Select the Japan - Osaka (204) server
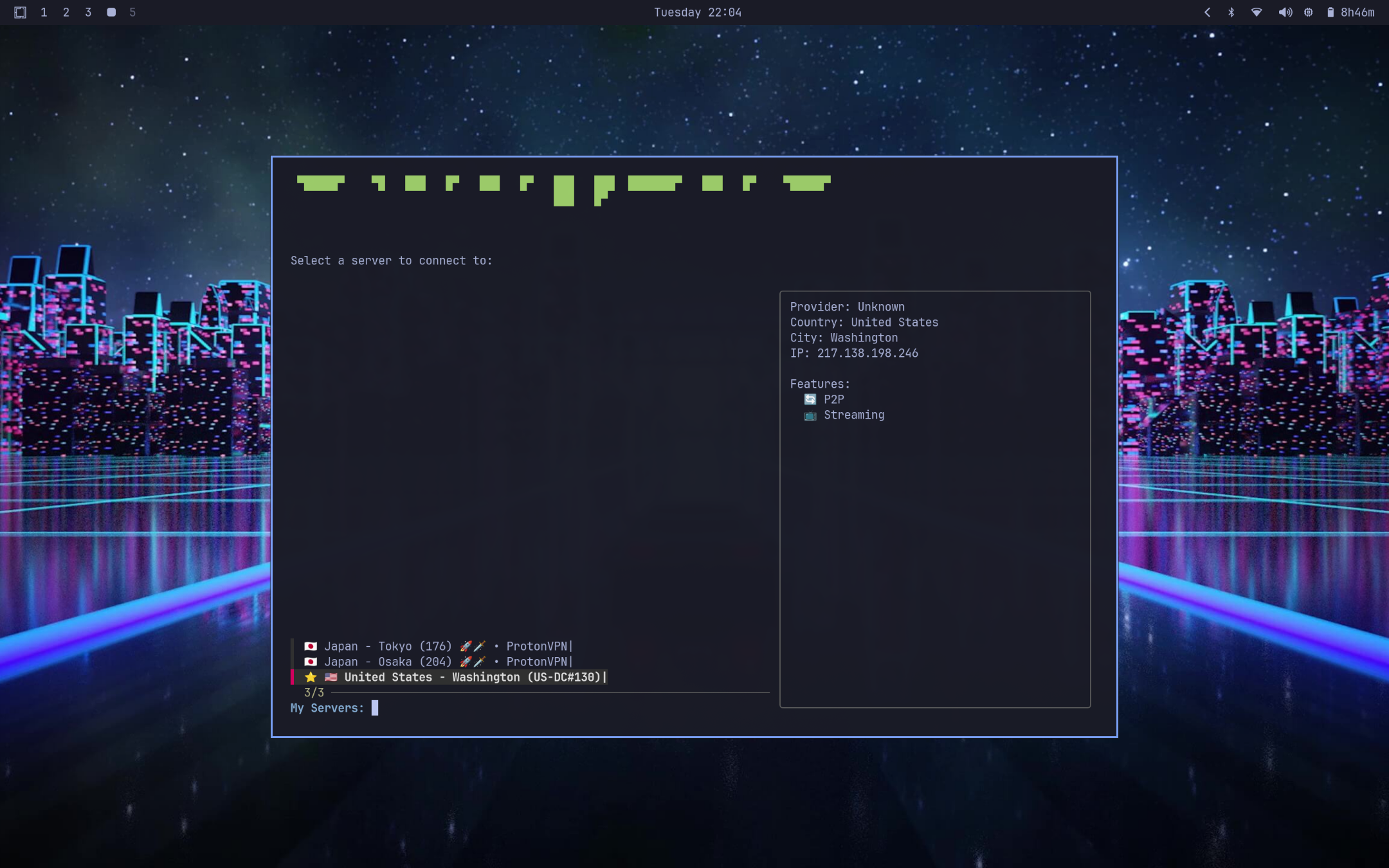The height and width of the screenshot is (868, 1389). (388, 662)
